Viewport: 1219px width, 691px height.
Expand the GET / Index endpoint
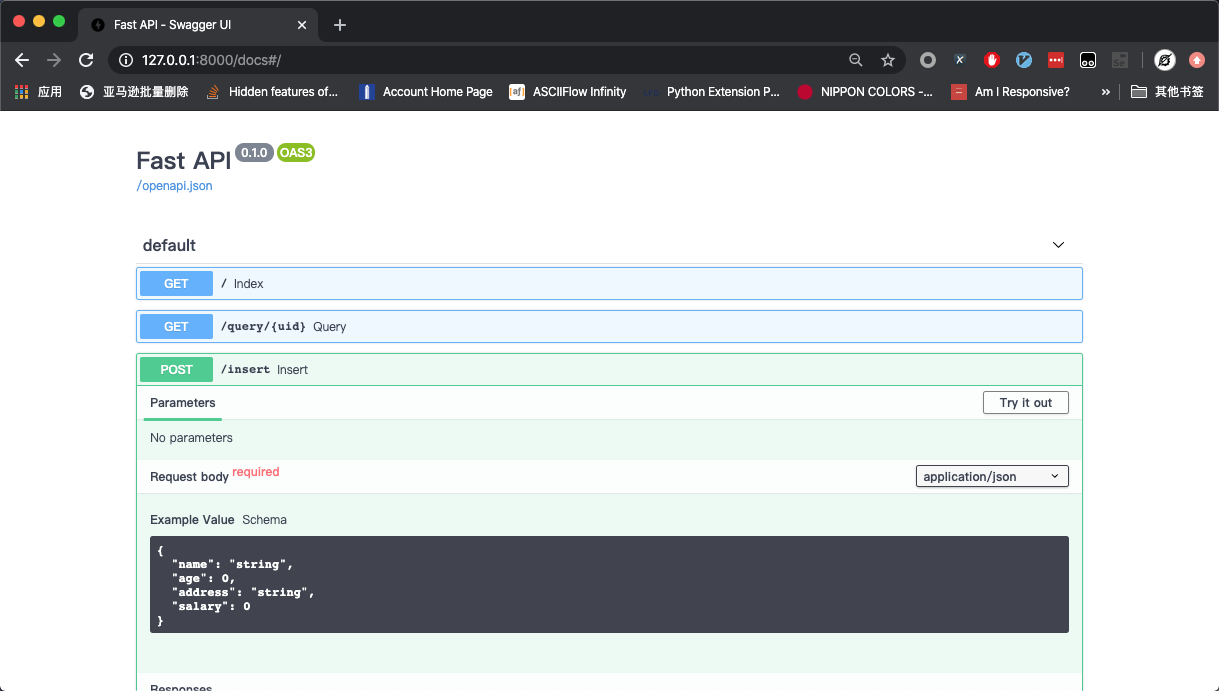click(x=609, y=284)
